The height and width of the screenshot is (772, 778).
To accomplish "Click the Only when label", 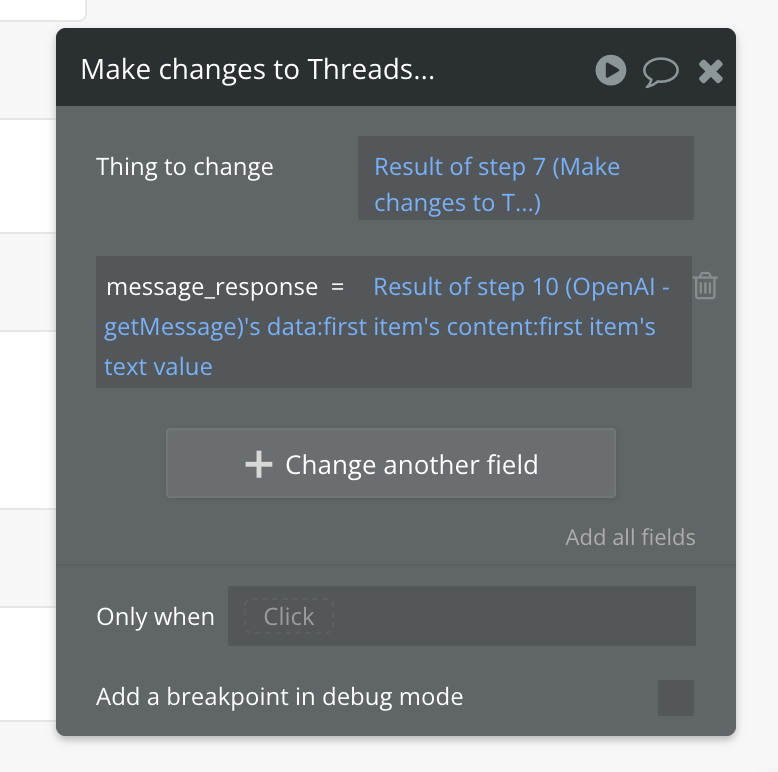I will click(155, 617).
